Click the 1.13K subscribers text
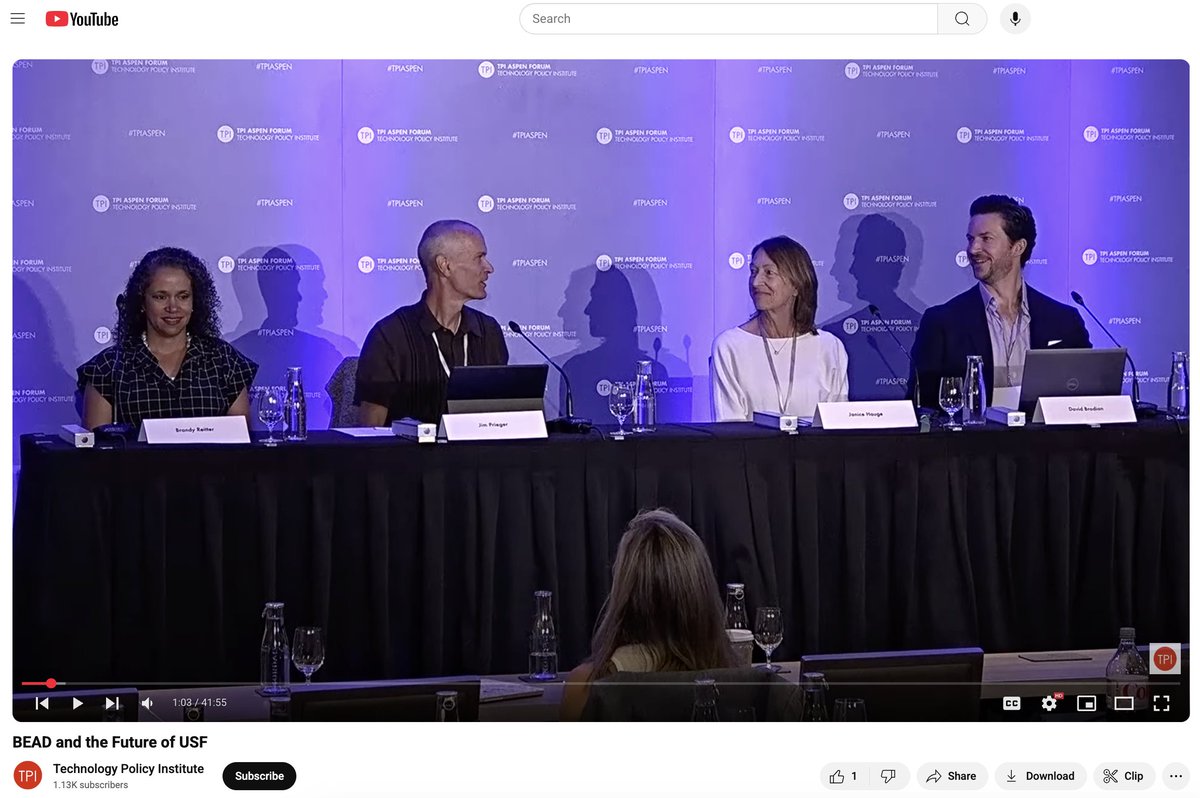 pos(90,785)
